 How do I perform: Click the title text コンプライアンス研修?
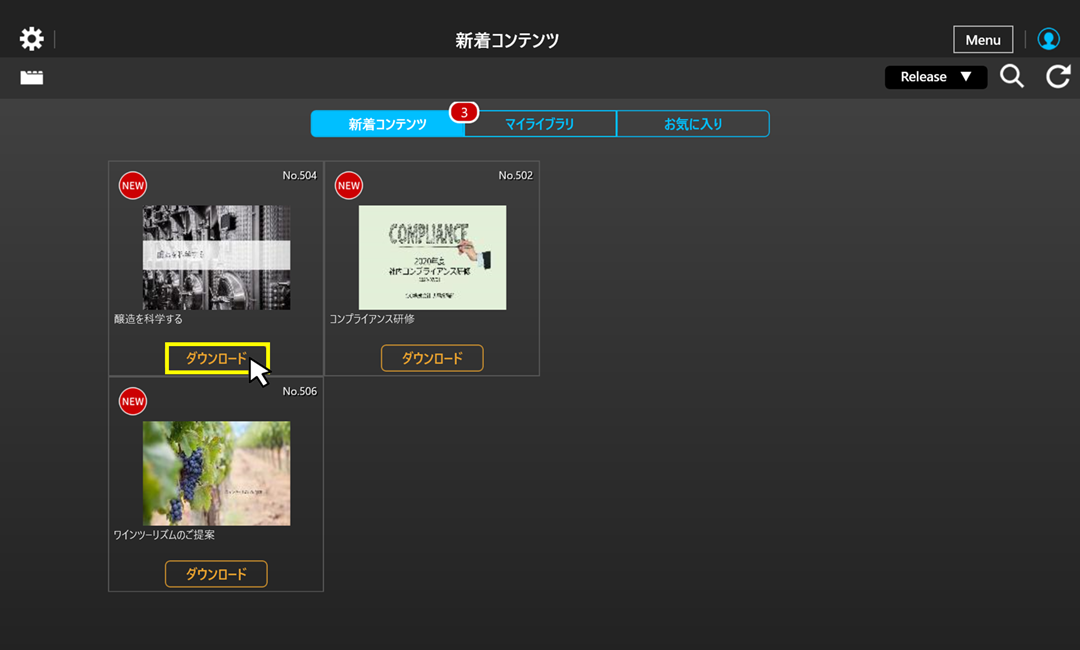(x=372, y=319)
